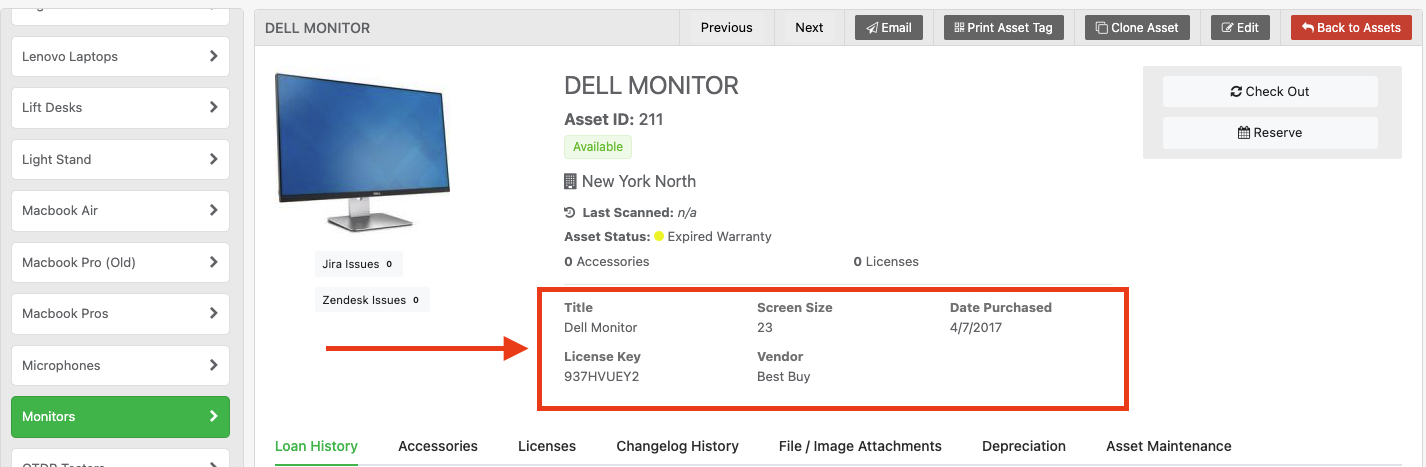Click the 4/7/2017 purchase date
The image size is (1426, 467).
coord(976,327)
